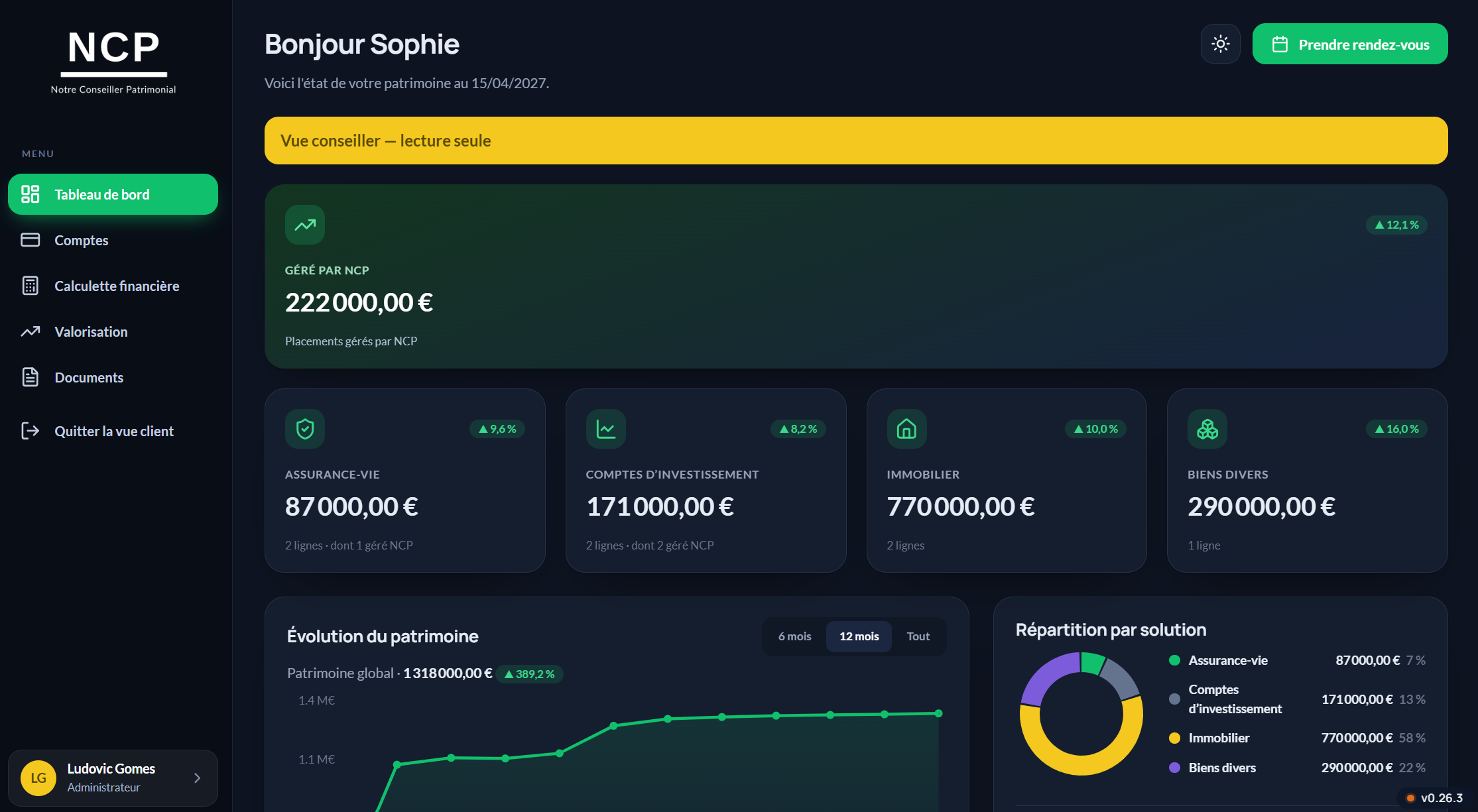This screenshot has width=1478, height=812.
Task: Expand the Ludovic Gomes profile chevron
Action: [x=197, y=778]
